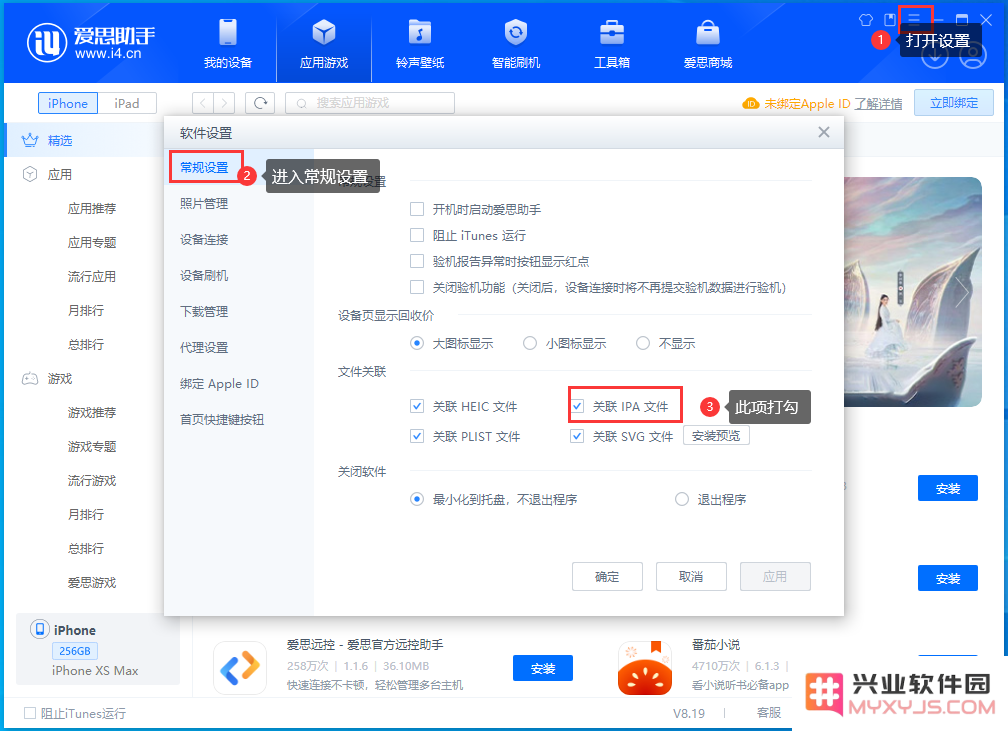Go forward with the right arrow button
Image resolution: width=1008 pixels, height=731 pixels.
224,103
